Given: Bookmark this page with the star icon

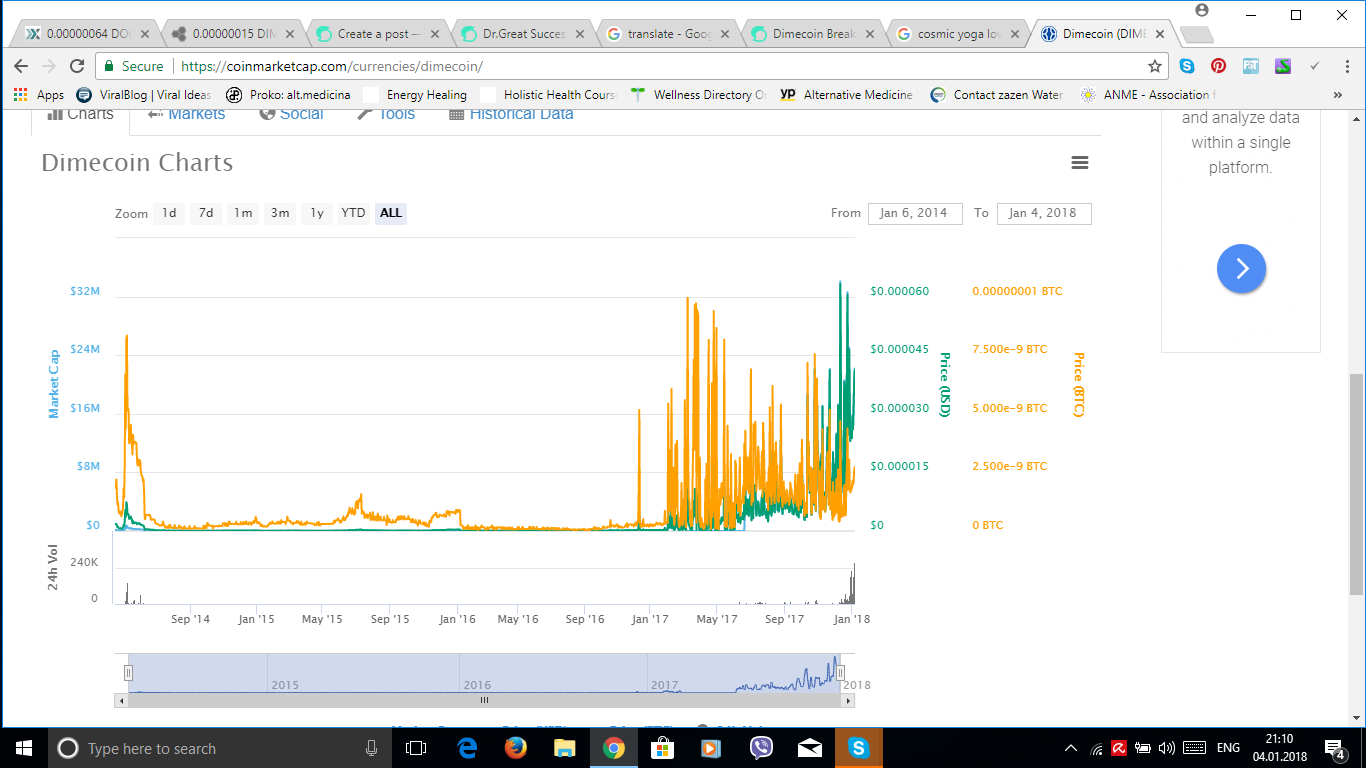Looking at the screenshot, I should (x=1155, y=66).
